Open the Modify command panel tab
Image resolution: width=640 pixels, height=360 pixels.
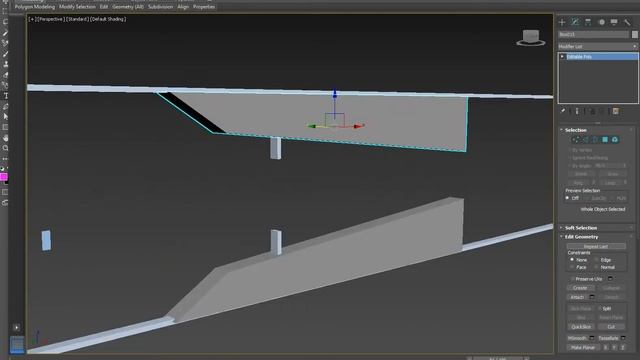click(575, 22)
